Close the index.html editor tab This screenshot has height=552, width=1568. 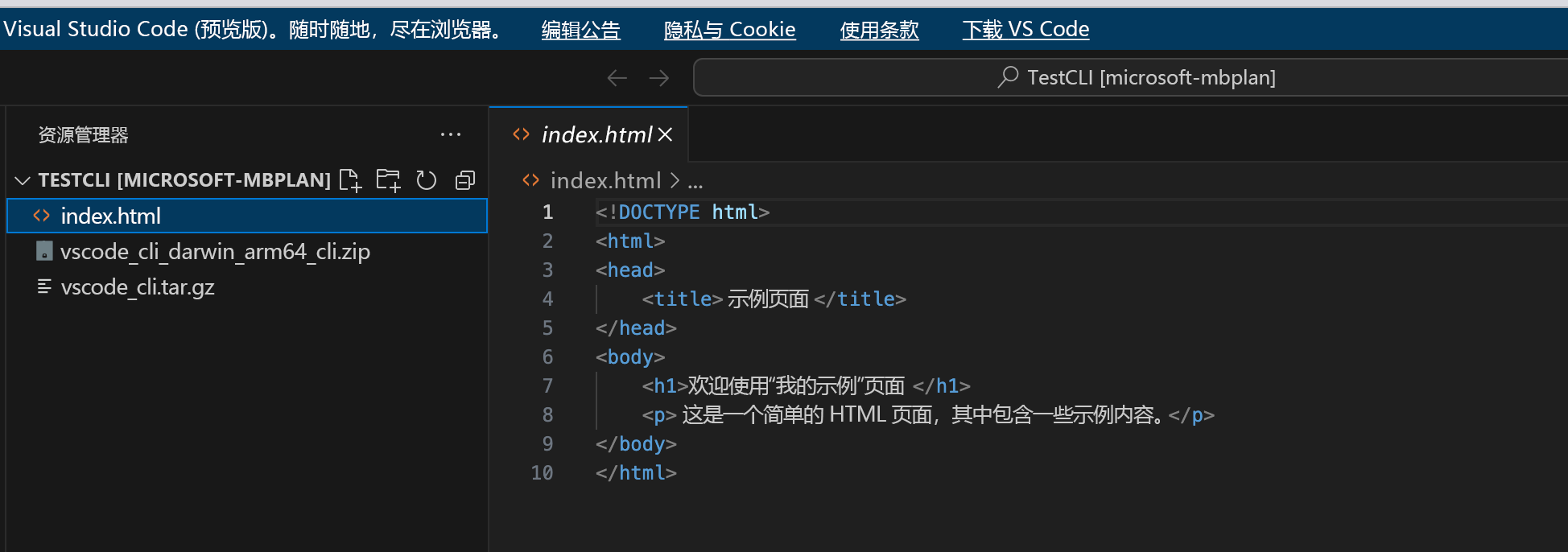tap(665, 134)
